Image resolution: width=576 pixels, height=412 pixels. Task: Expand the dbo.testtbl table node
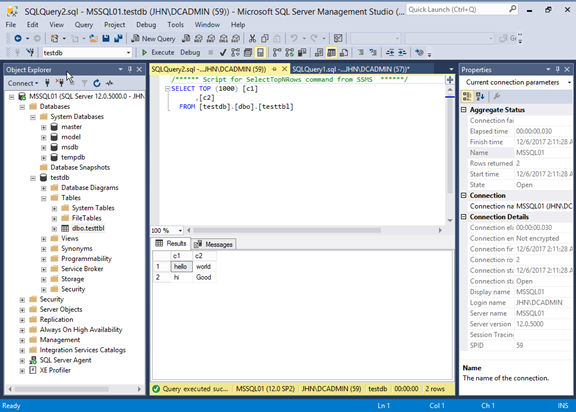click(x=54, y=229)
